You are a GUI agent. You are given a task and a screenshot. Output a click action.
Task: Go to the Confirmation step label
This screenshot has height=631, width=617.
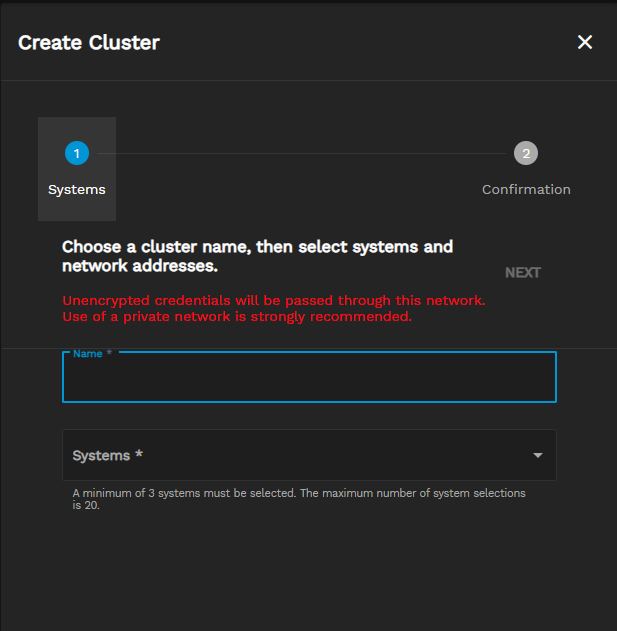point(526,189)
